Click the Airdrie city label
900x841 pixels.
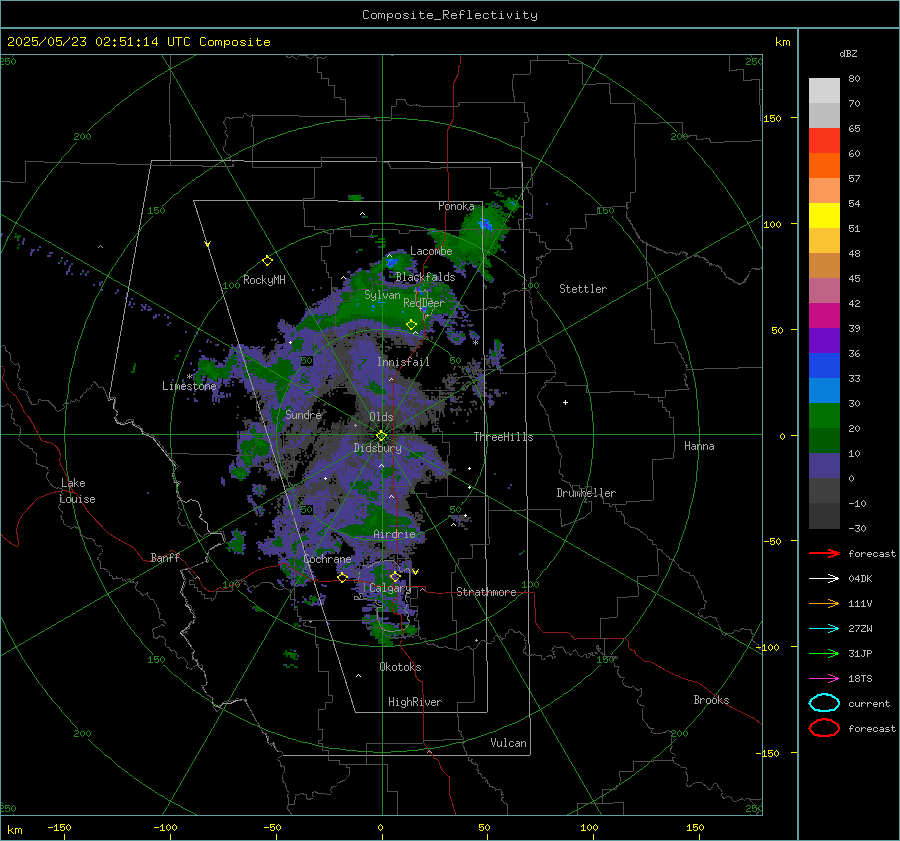pyautogui.click(x=394, y=534)
